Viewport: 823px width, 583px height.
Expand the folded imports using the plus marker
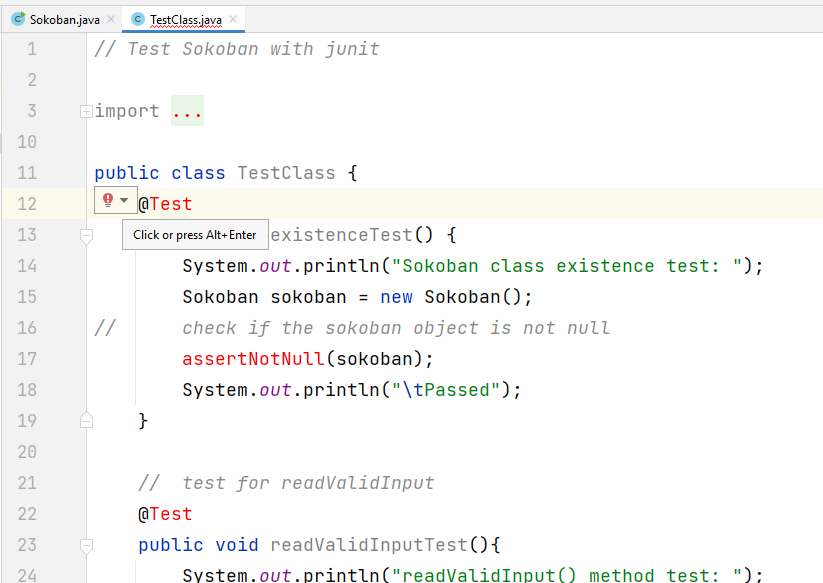pos(86,111)
